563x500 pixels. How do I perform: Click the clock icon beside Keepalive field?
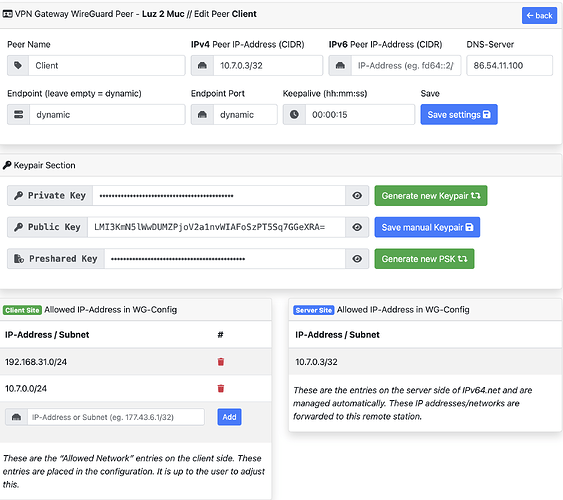tap(294, 115)
